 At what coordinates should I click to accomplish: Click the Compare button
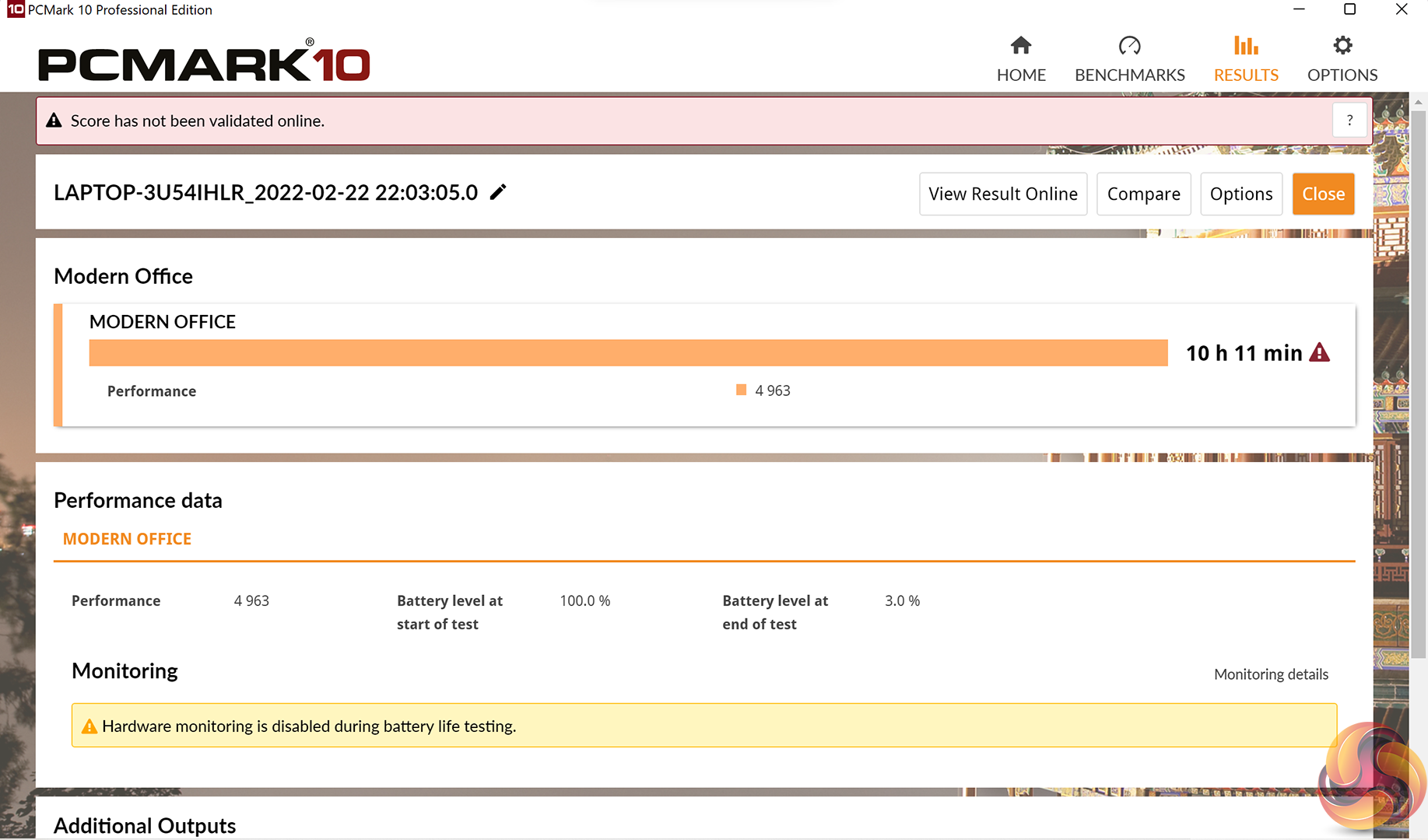coord(1144,194)
